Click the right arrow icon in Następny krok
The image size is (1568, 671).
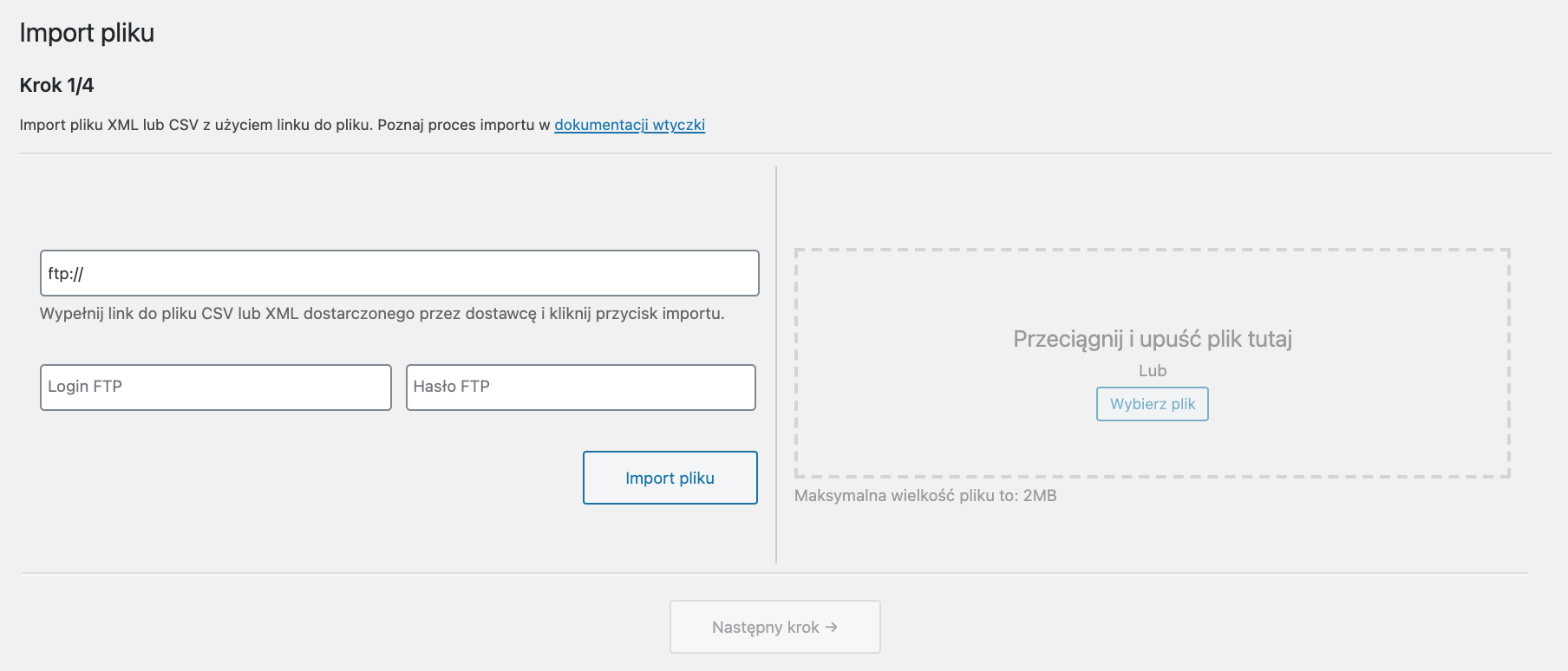point(831,627)
